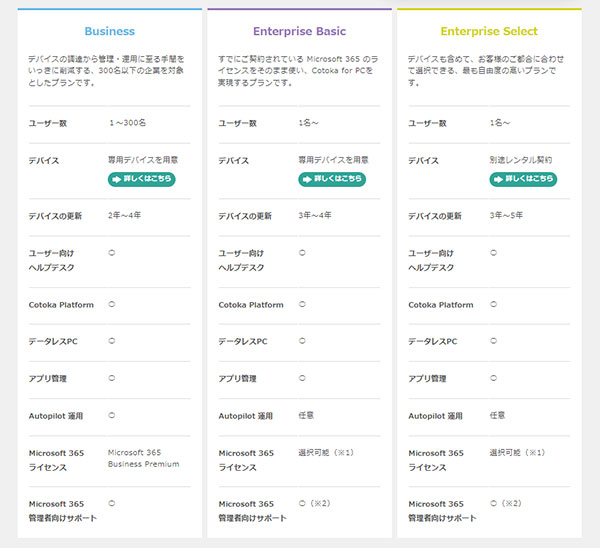600x548 pixels.
Task: Click Autopilot 任意 value in Enterprise Select
Action: pyautogui.click(x=497, y=415)
